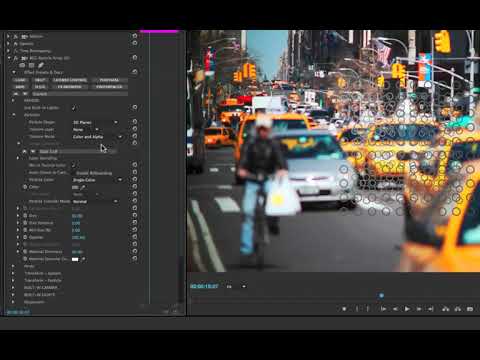
Task: Click the Lift button
Action: tap(446, 309)
